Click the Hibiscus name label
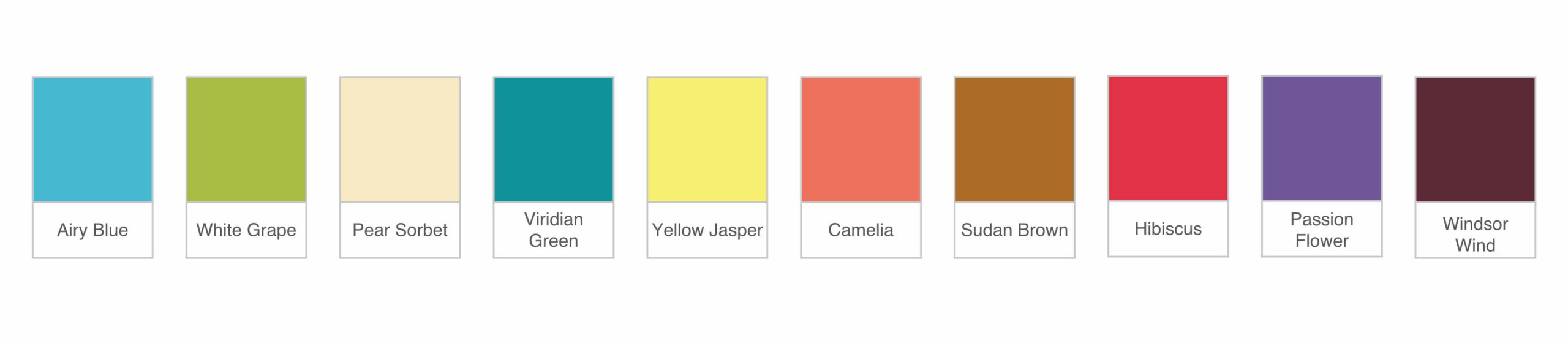 pyautogui.click(x=1169, y=229)
